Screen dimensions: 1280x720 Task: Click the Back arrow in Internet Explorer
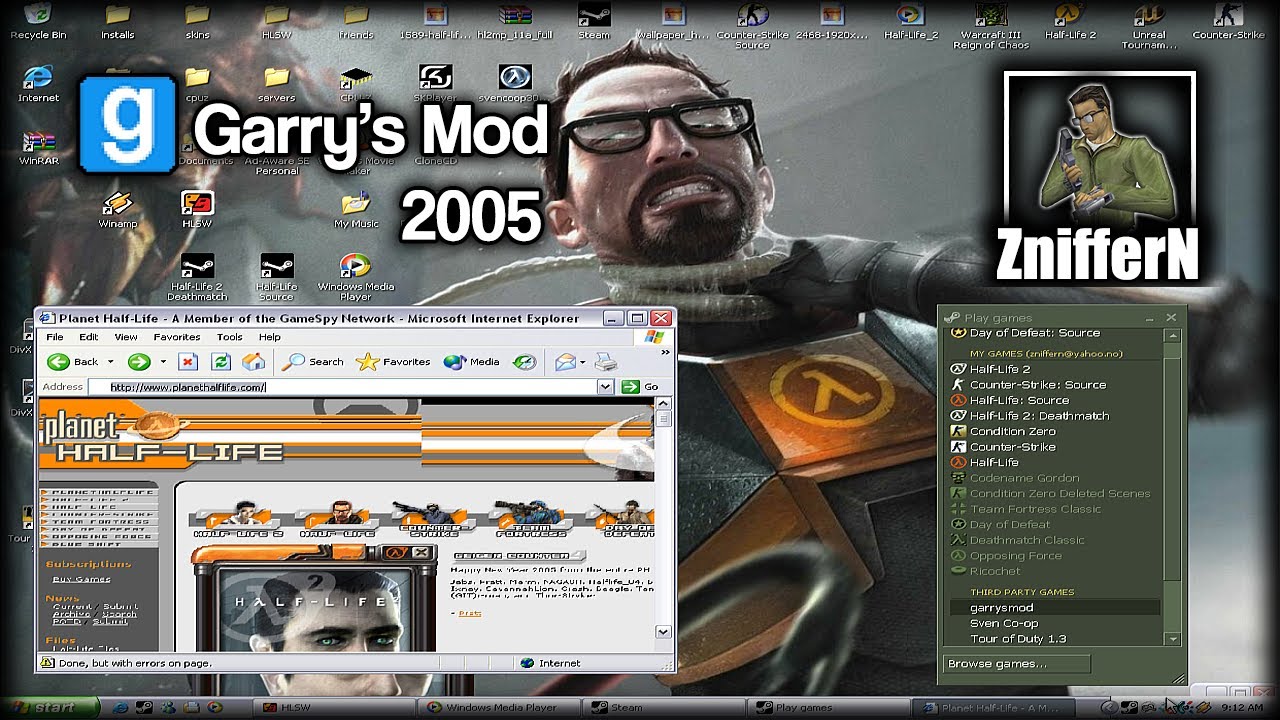58,361
